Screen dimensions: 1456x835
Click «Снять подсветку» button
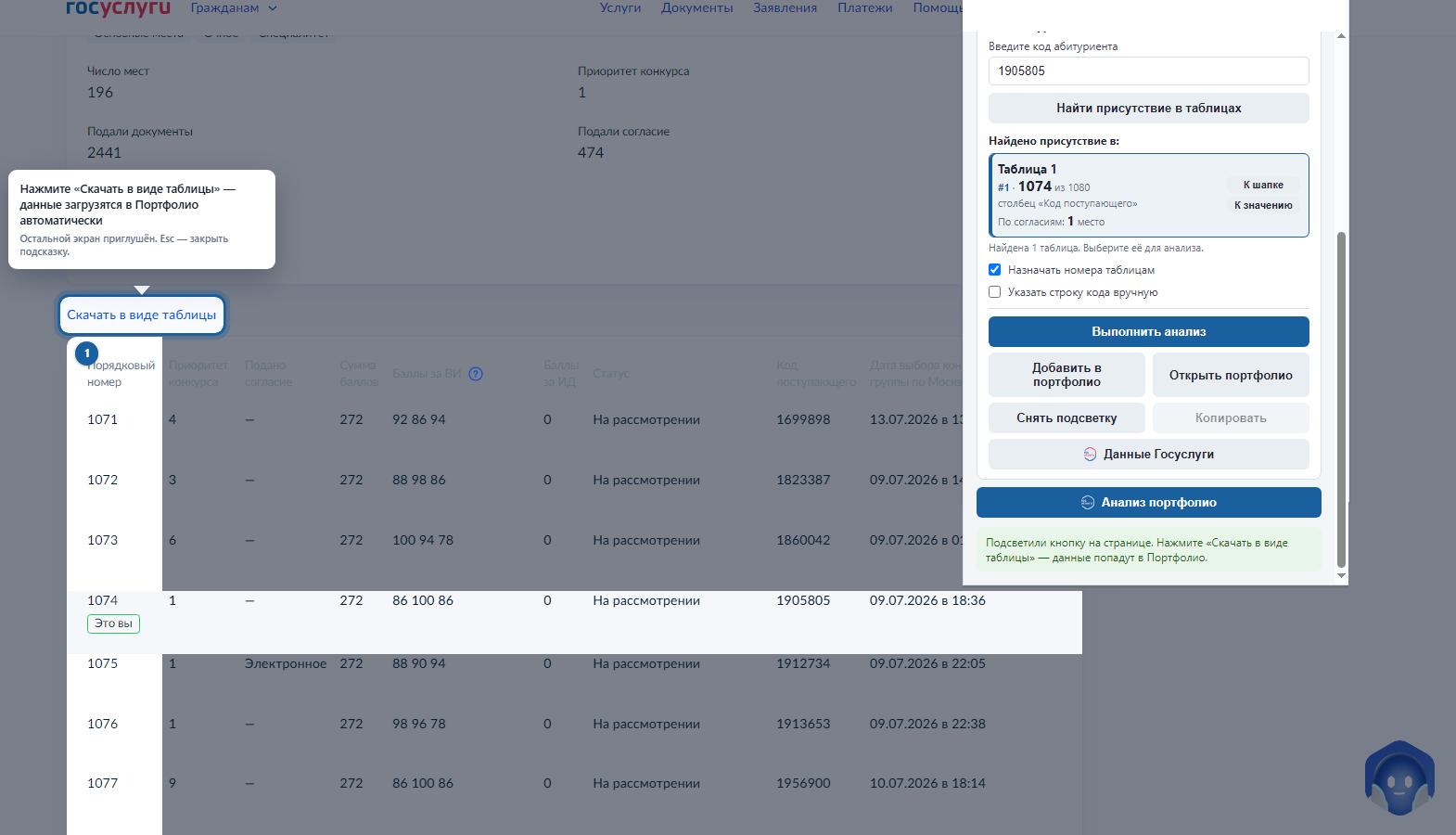[x=1067, y=418]
